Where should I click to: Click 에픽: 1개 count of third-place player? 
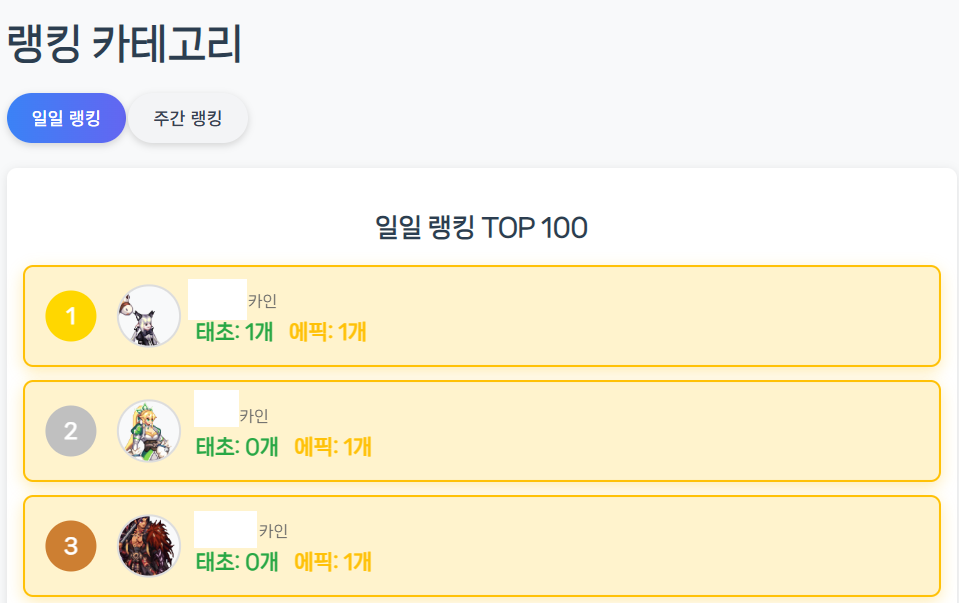click(x=333, y=562)
